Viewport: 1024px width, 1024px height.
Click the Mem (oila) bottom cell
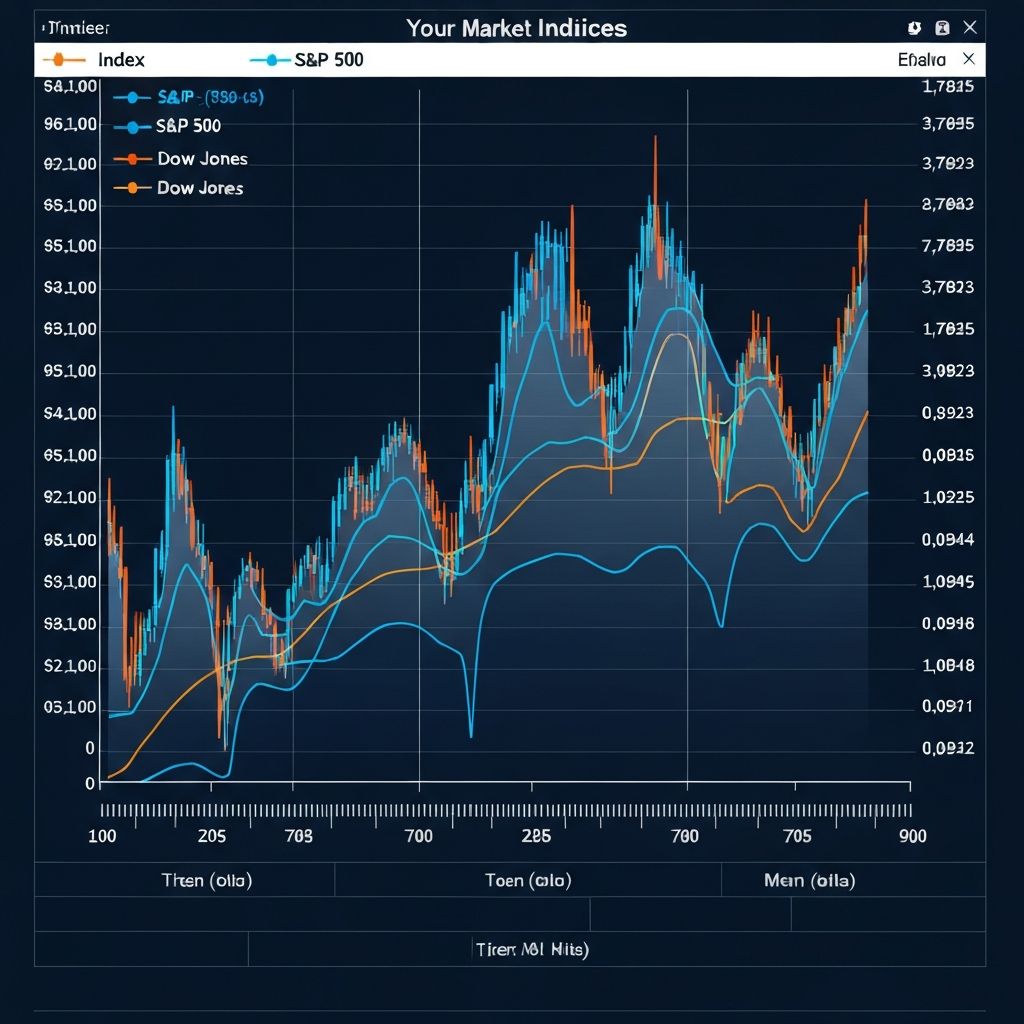click(809, 880)
